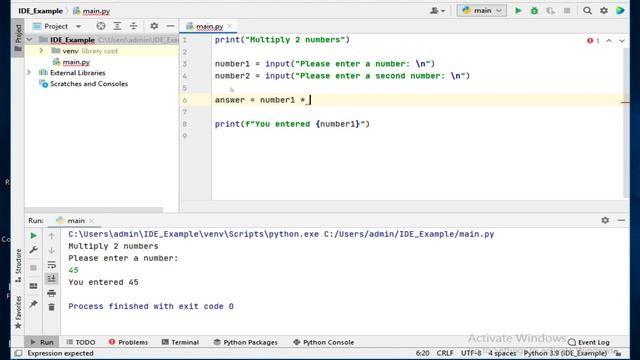Click the error stripe mark at line 6

pyautogui.click(x=625, y=102)
